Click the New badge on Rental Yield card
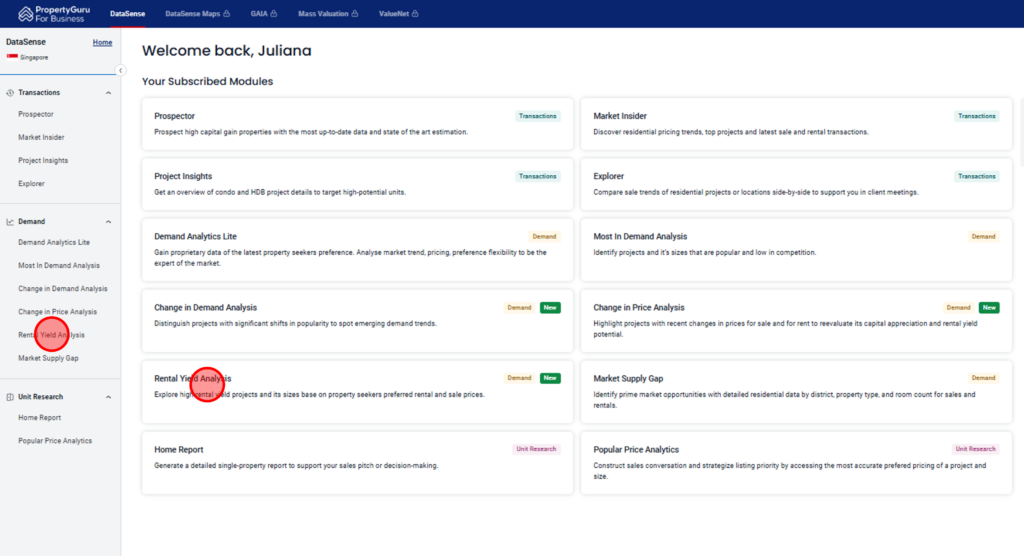Image resolution: width=1024 pixels, height=556 pixels. click(x=550, y=378)
